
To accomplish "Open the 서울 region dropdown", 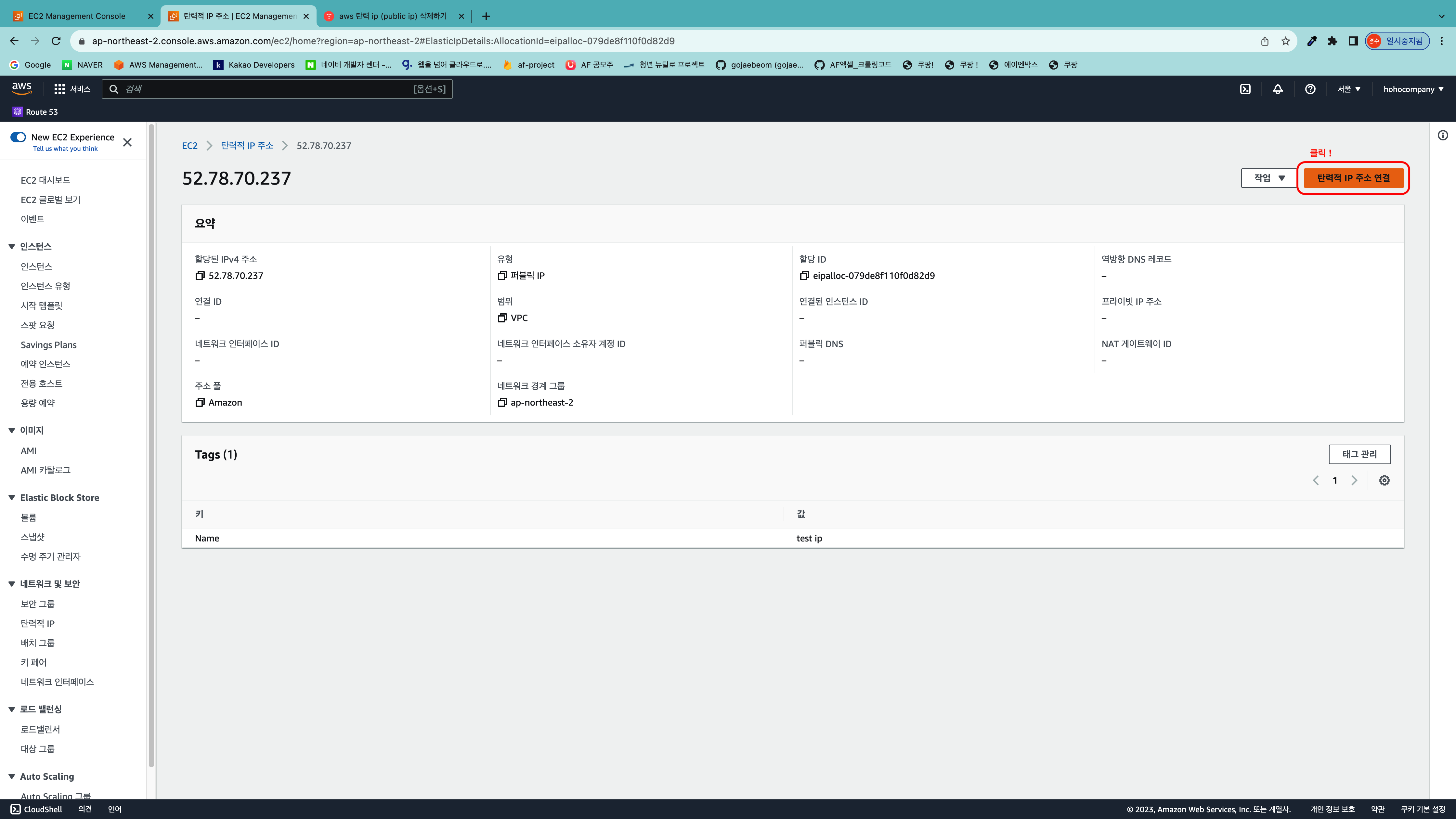I will (1349, 89).
